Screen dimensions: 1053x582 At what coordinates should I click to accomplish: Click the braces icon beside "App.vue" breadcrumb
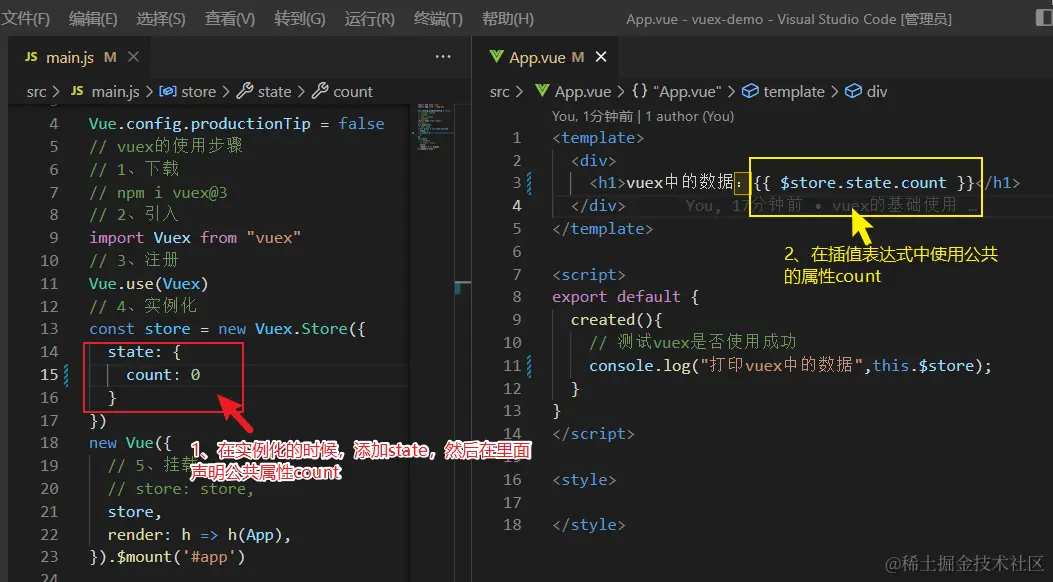click(639, 91)
